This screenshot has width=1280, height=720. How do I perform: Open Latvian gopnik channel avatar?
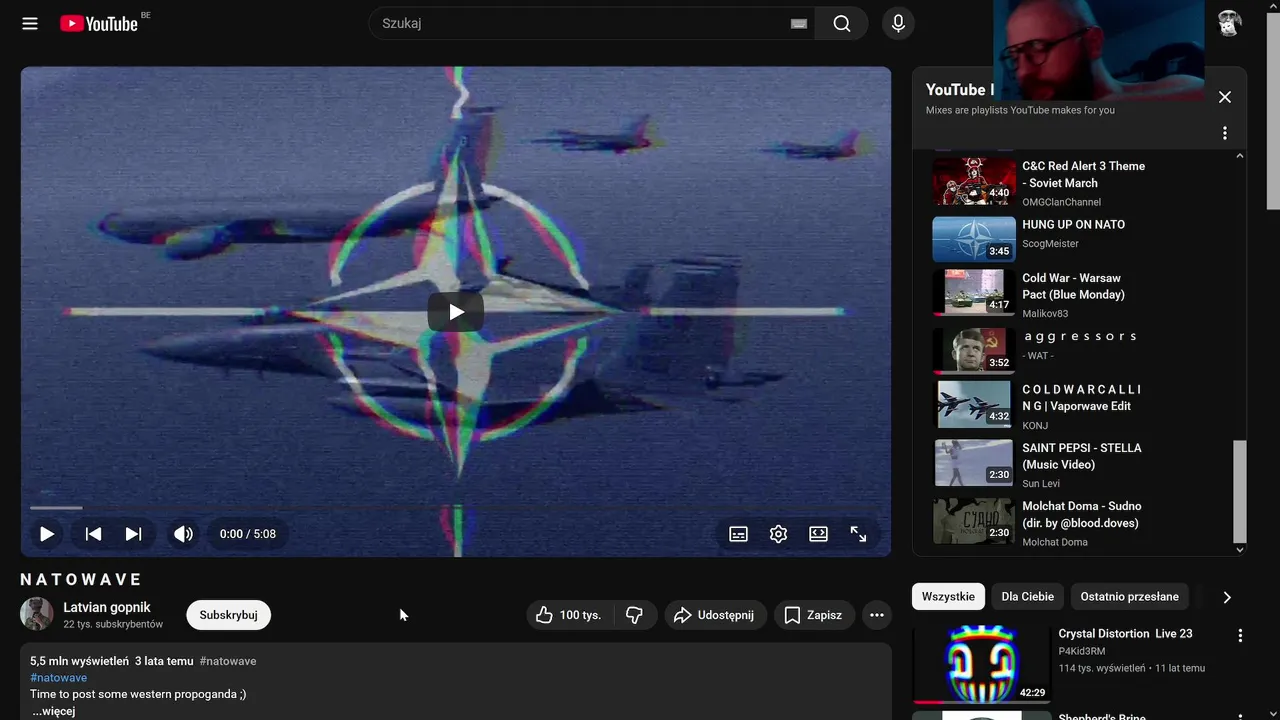37,614
